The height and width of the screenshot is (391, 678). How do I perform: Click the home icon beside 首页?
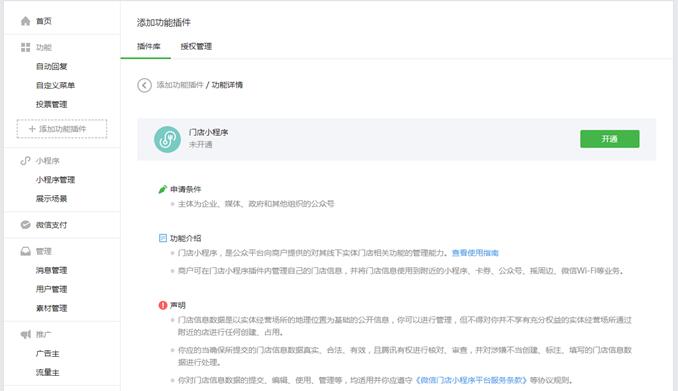[26, 21]
